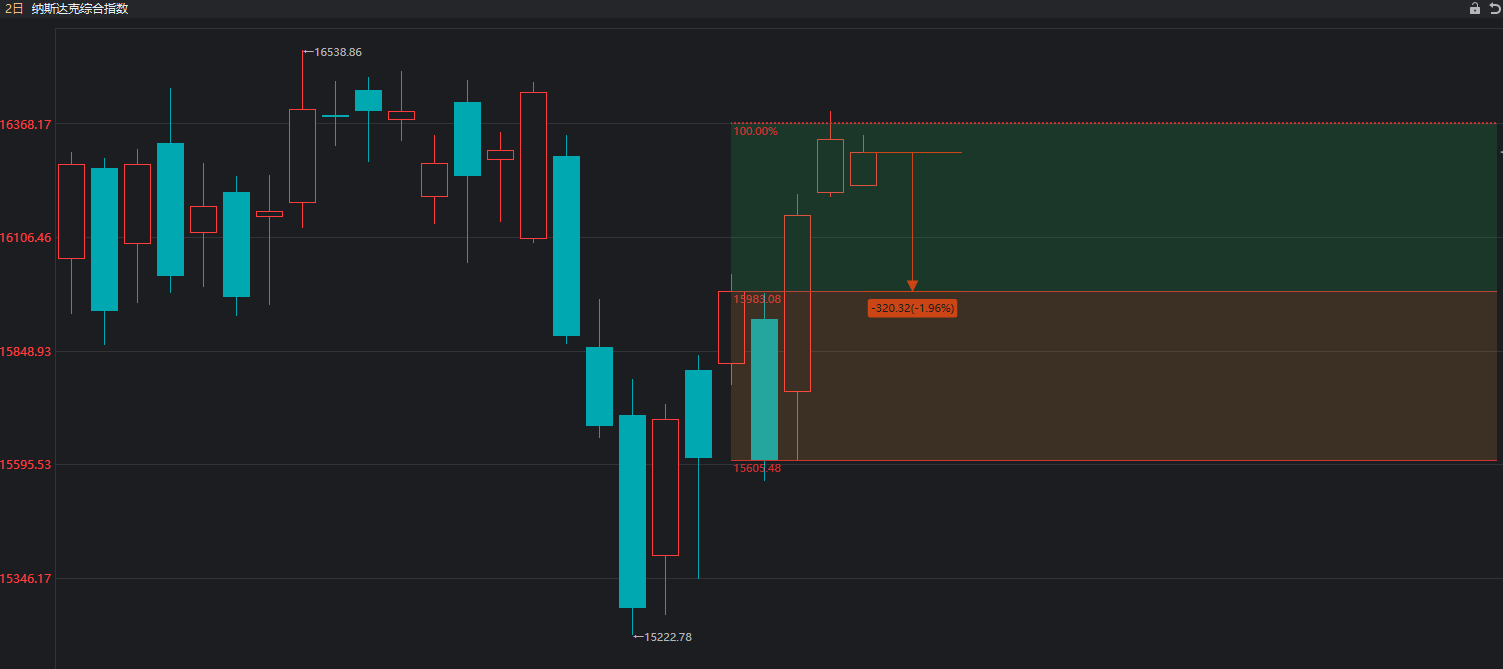Click the unlock padlock icon
This screenshot has width=1503, height=669.
(1474, 9)
